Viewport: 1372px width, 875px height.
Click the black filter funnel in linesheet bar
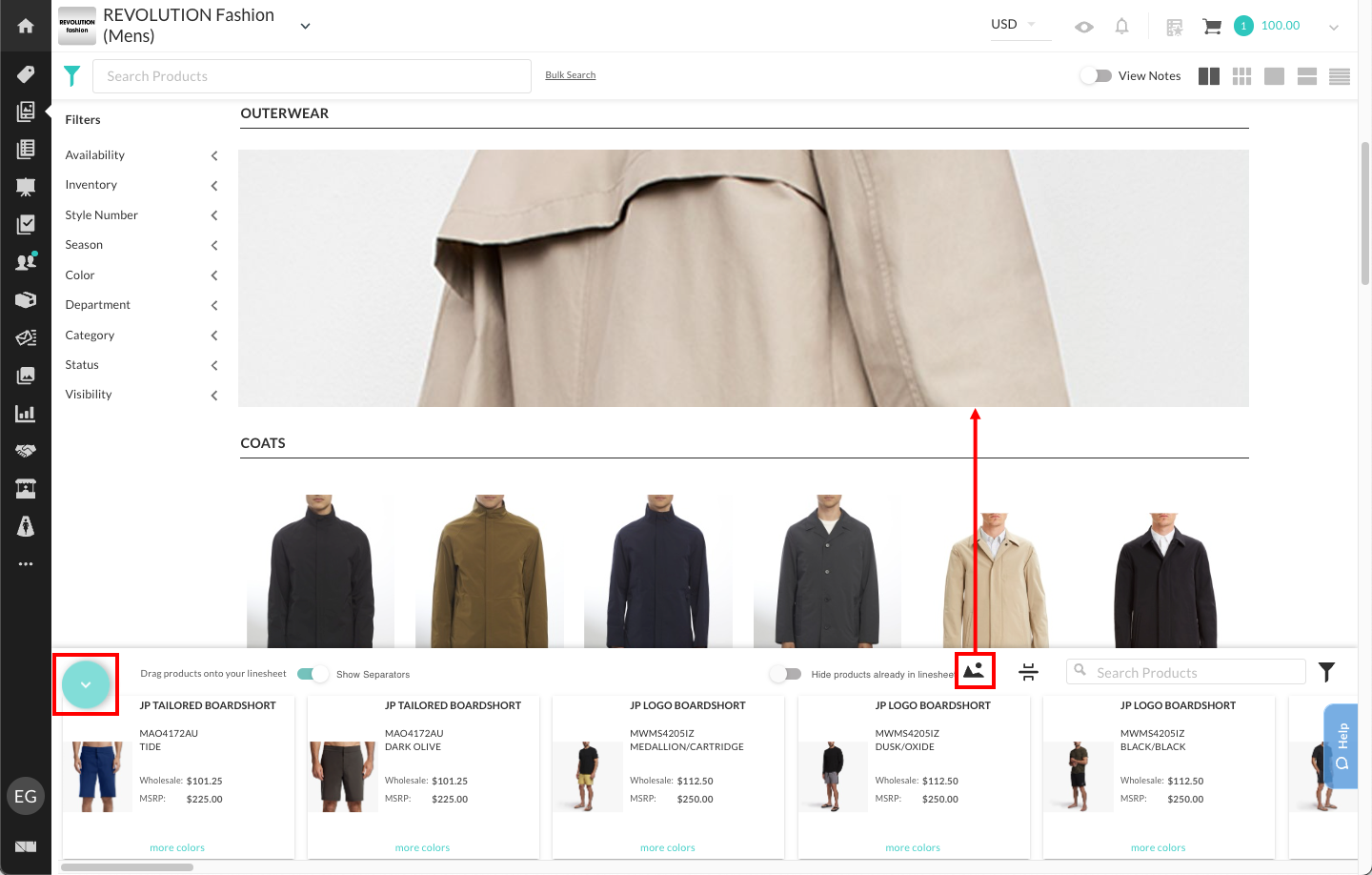[x=1326, y=672]
